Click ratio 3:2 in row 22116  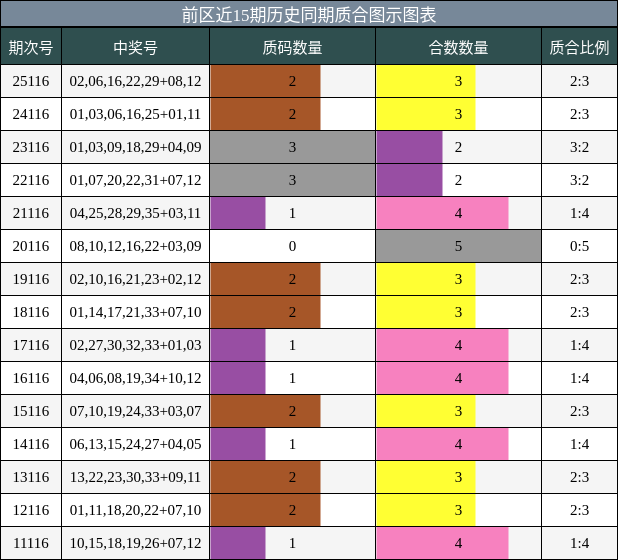coord(579,180)
